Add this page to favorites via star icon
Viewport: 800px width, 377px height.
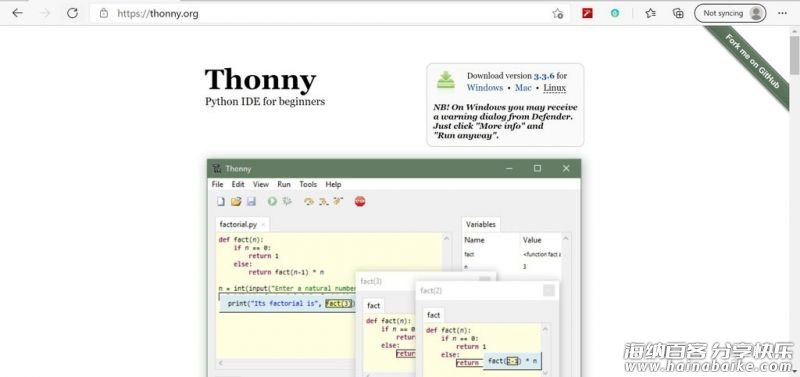point(558,14)
